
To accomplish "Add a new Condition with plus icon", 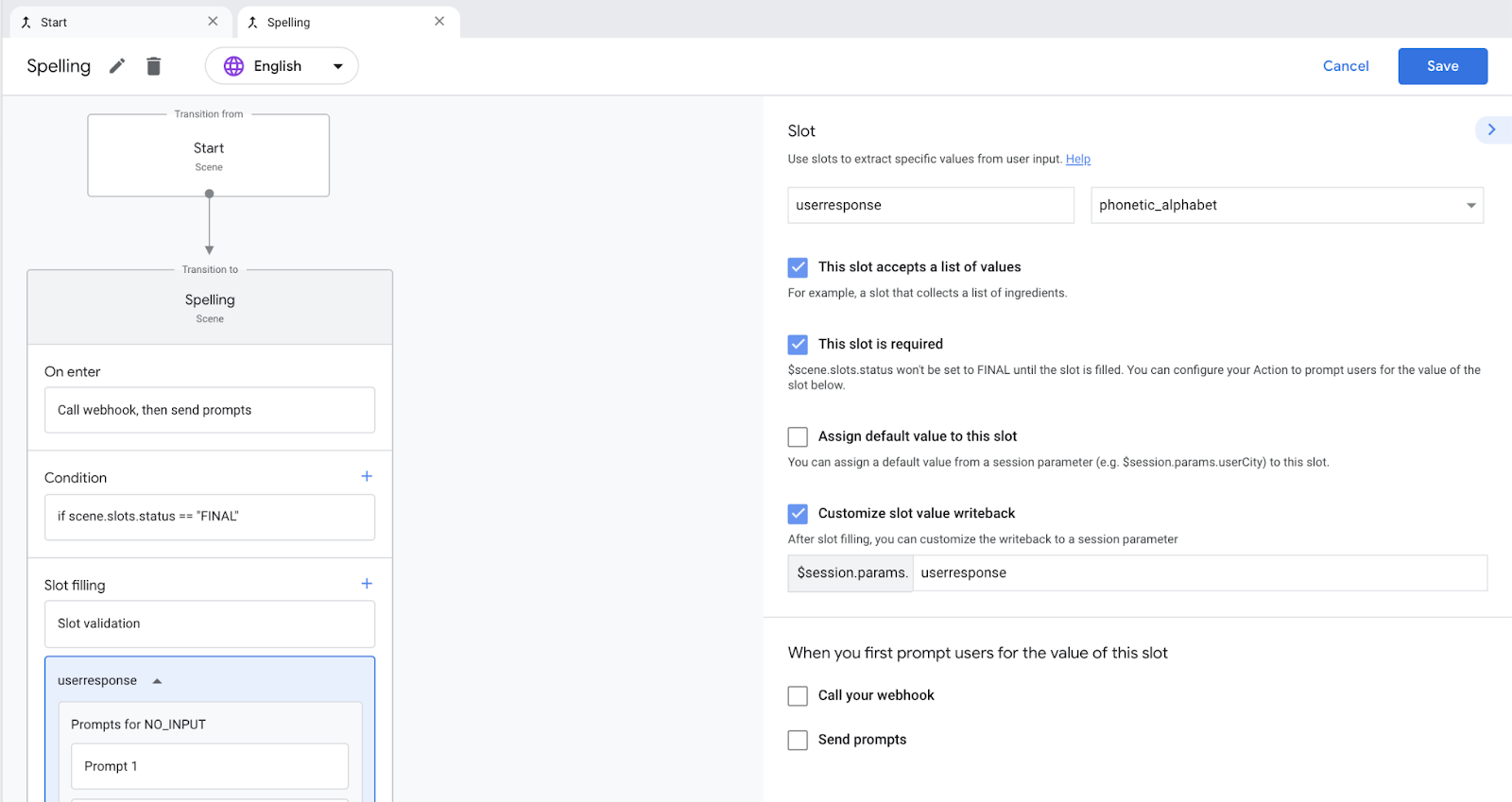I will tap(367, 477).
